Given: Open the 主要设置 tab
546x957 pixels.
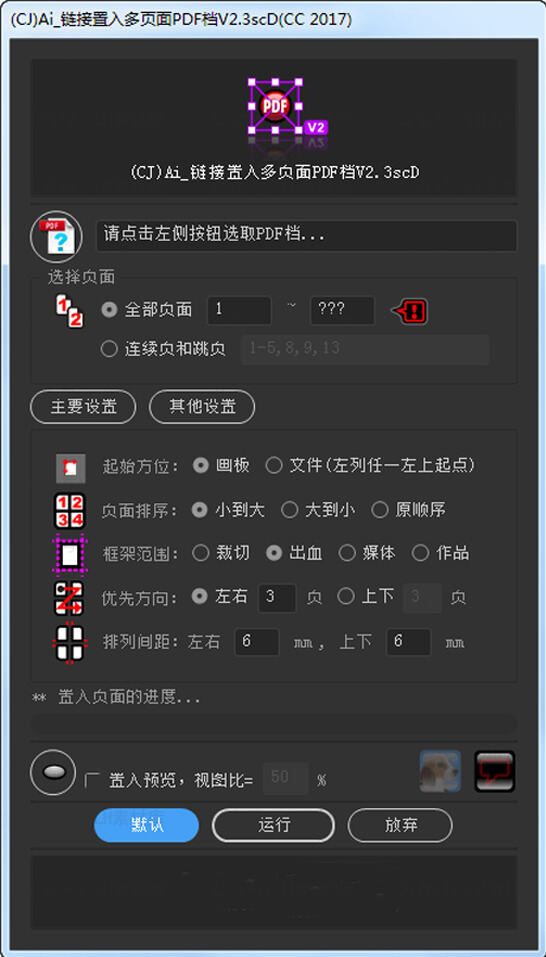Looking at the screenshot, I should 83,406.
